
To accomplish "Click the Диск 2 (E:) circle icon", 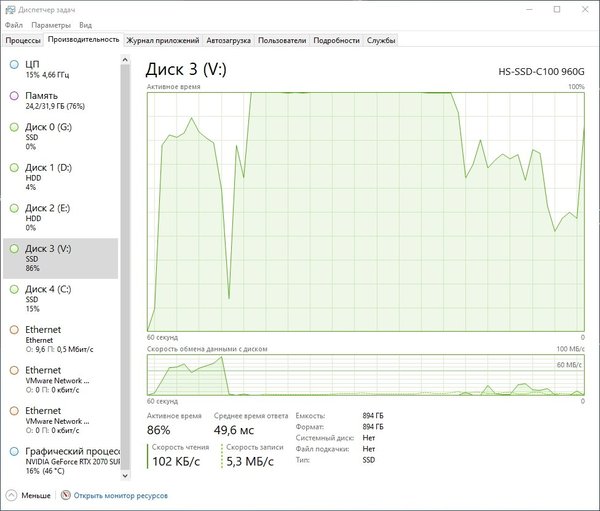I will click(x=14, y=208).
